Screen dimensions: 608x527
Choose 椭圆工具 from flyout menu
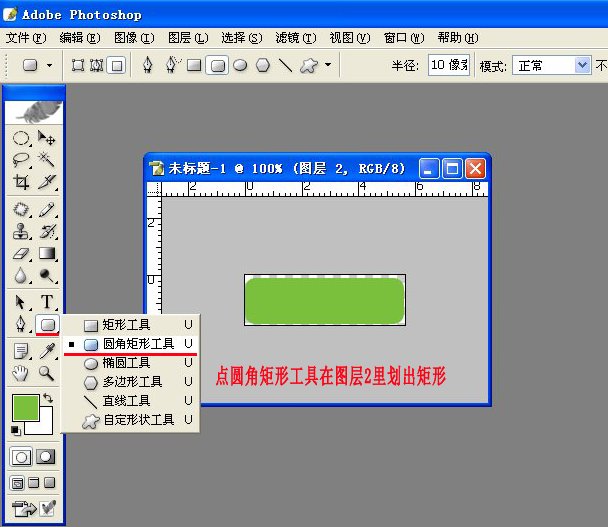pyautogui.click(x=131, y=363)
